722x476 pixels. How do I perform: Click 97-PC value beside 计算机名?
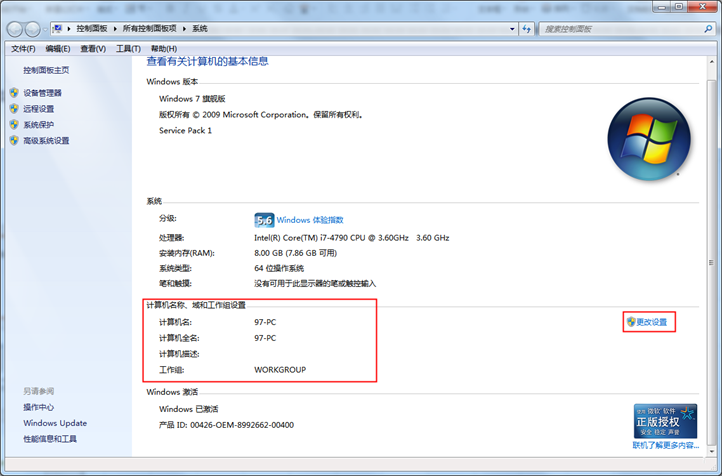click(x=265, y=322)
